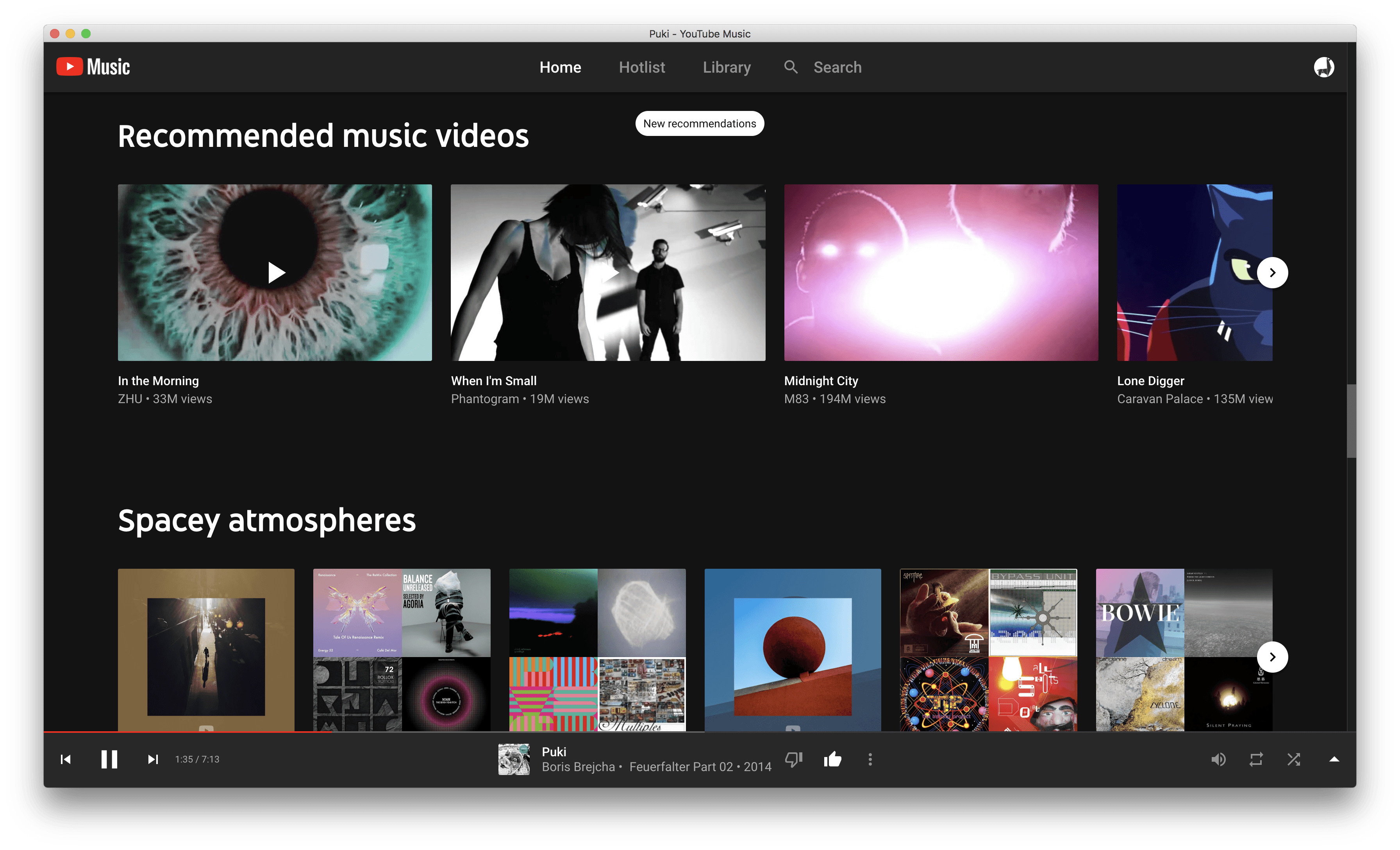Click the volume speaker icon
The image size is (1400, 850).
coord(1218,759)
